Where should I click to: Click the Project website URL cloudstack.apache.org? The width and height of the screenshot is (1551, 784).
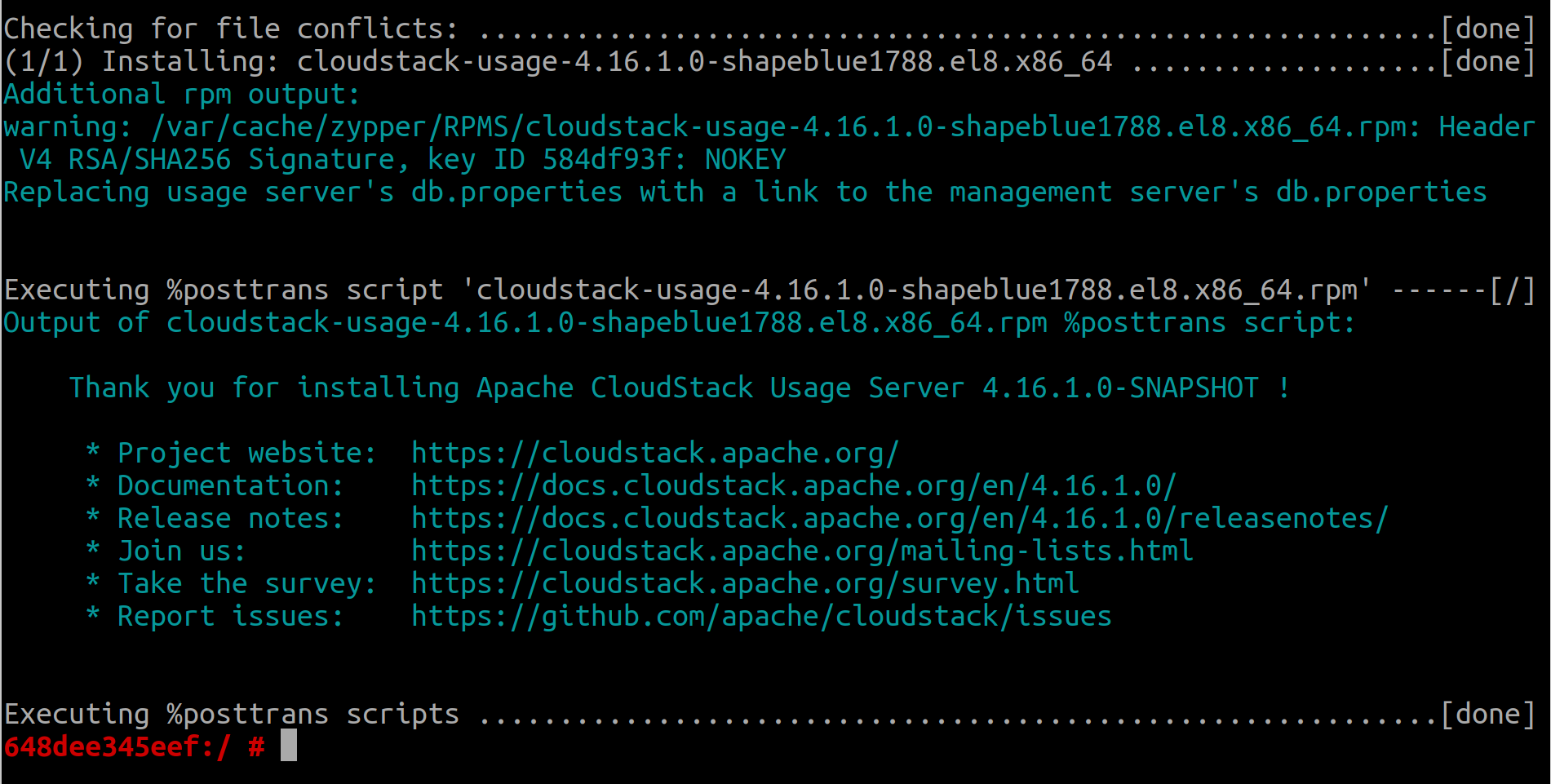pos(655,453)
